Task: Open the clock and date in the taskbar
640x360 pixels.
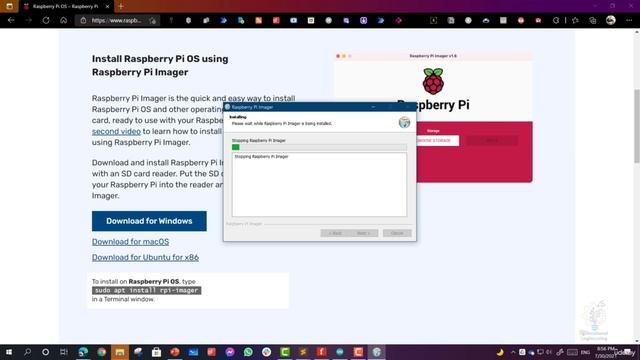Action: [x=606, y=352]
